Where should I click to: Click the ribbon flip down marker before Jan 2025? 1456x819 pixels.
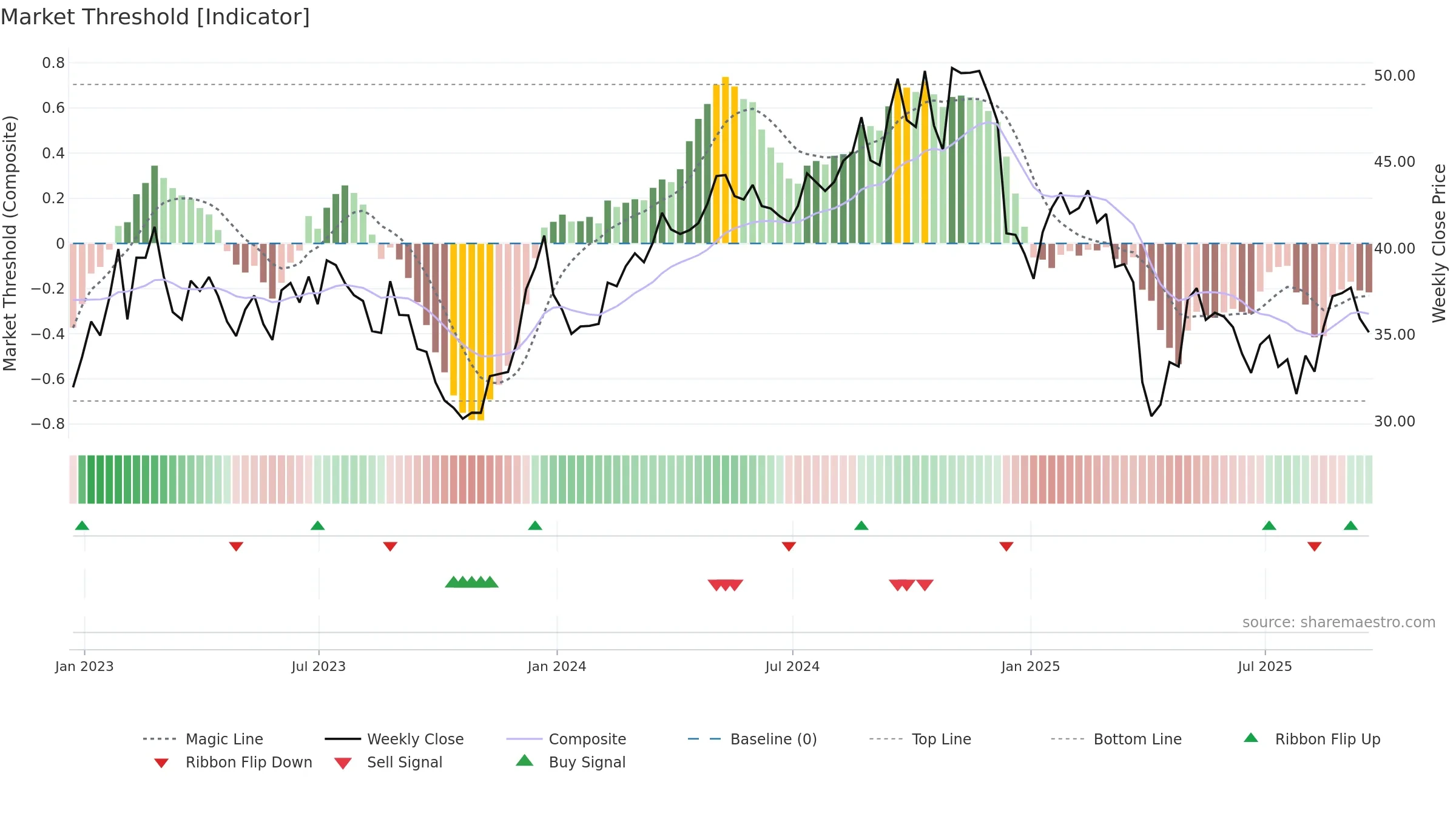[1006, 547]
